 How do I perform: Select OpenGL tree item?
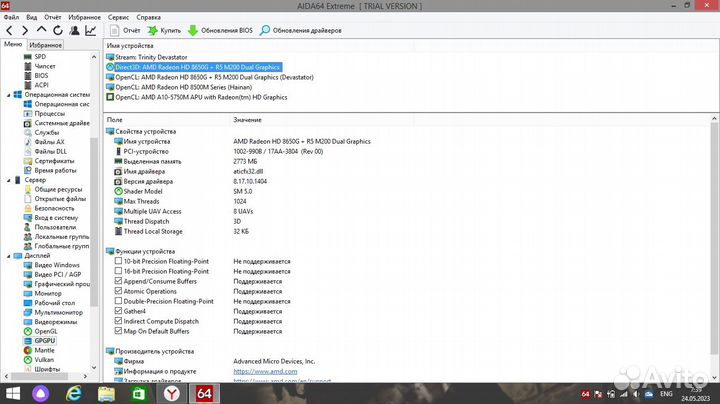(46, 331)
